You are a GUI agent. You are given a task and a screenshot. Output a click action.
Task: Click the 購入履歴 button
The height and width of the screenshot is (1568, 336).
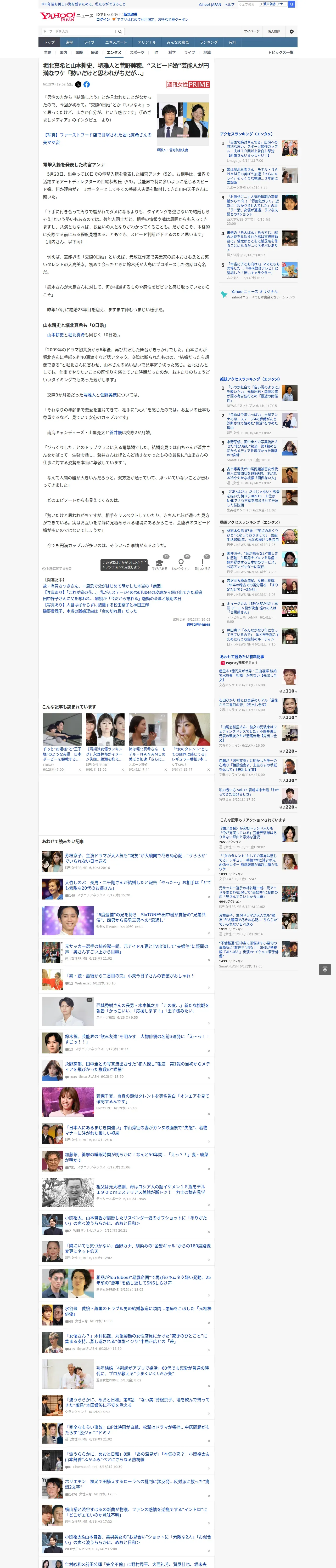pos(274,32)
